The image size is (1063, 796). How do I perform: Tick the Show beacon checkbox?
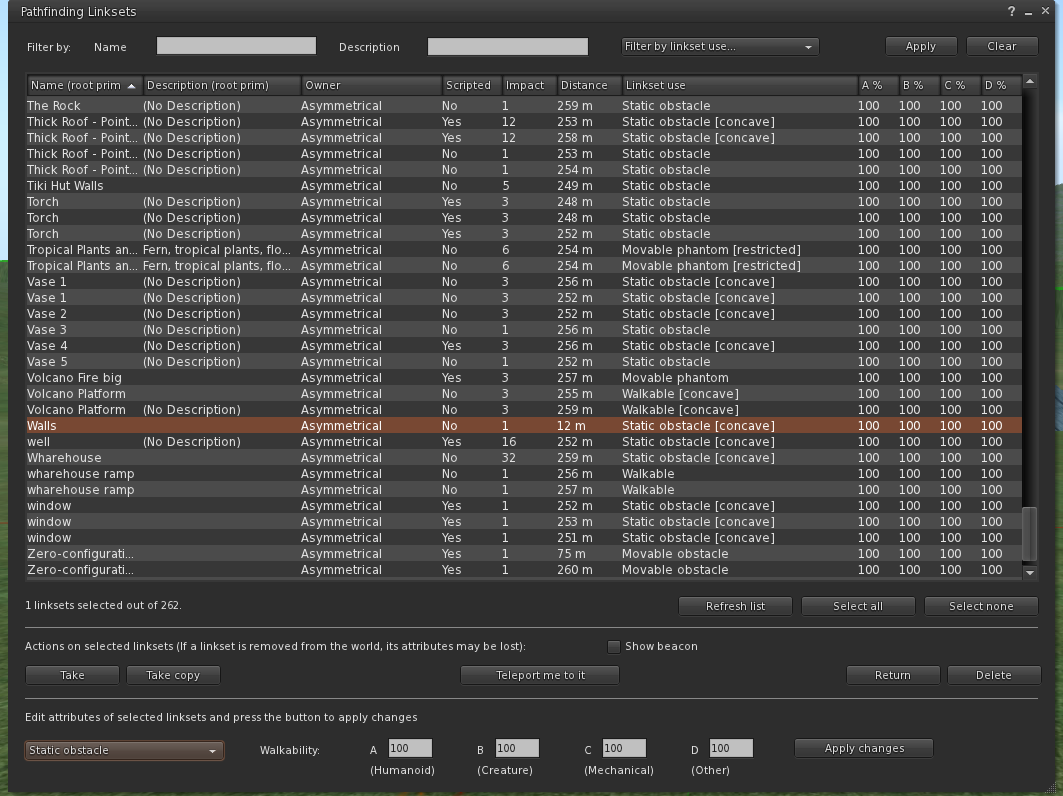[614, 647]
